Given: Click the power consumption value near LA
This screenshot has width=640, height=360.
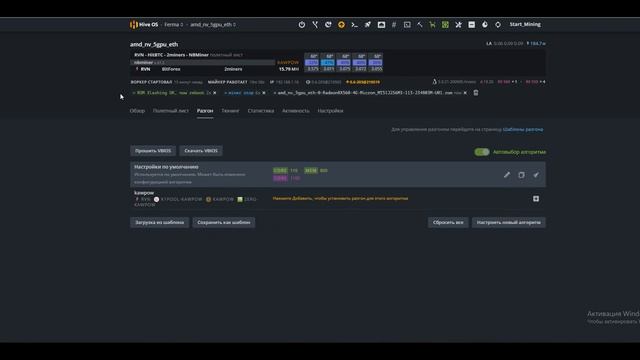Looking at the screenshot, I should (x=536, y=43).
